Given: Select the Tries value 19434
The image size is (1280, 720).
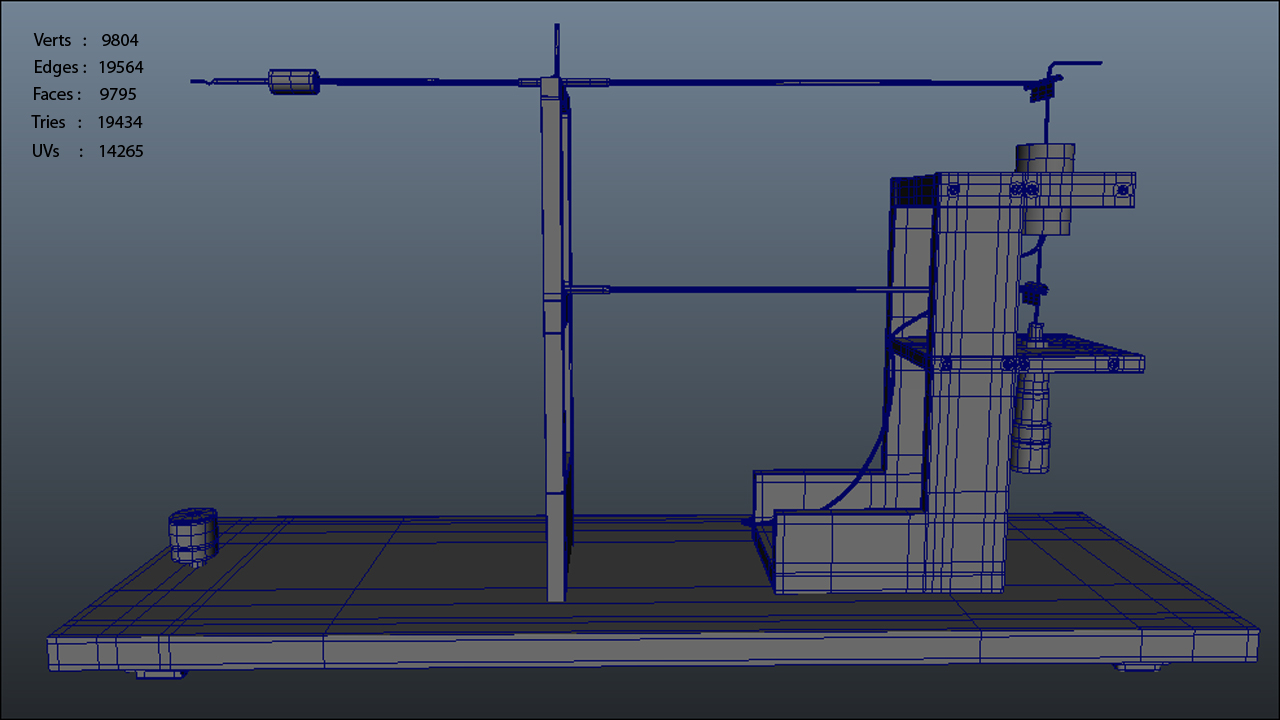Looking at the screenshot, I should pyautogui.click(x=119, y=122).
